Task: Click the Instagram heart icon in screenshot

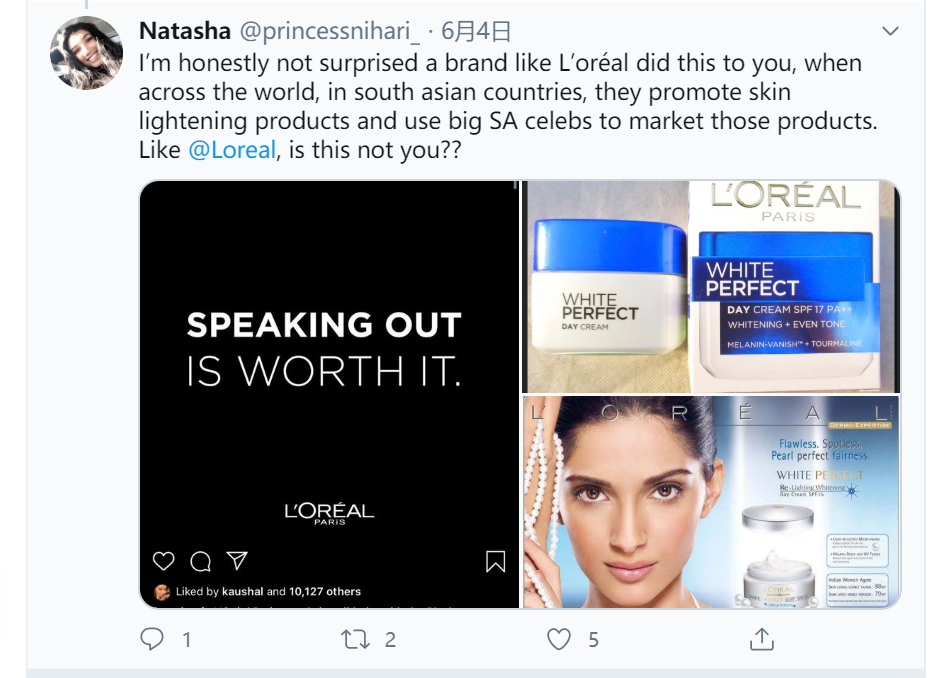Action: click(164, 560)
